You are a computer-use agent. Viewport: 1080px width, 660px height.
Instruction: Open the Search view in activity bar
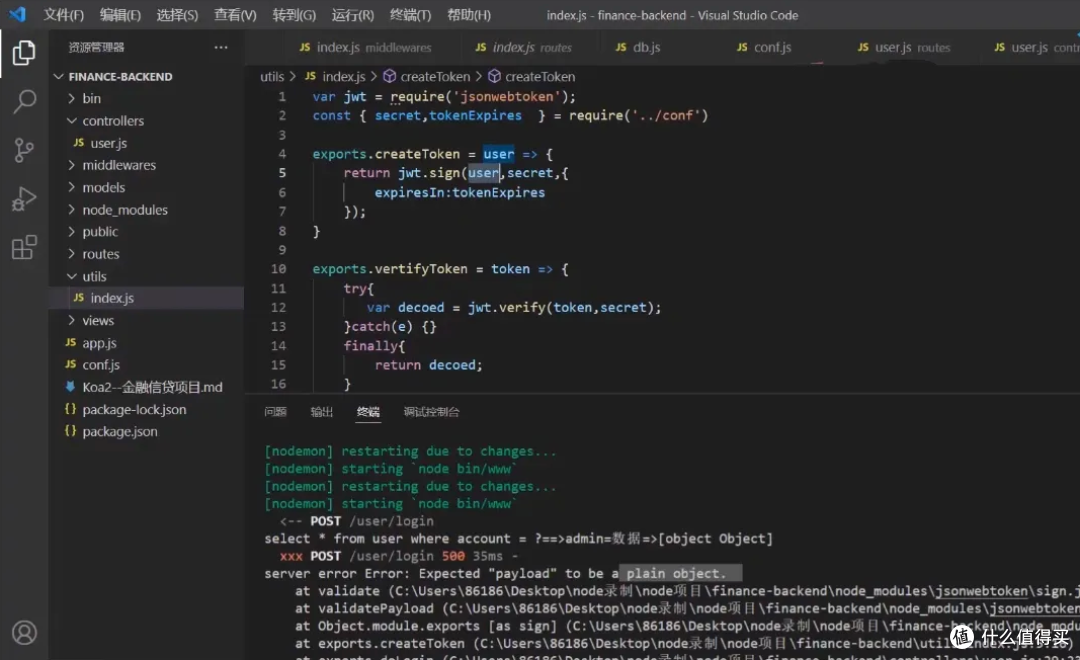pos(24,101)
